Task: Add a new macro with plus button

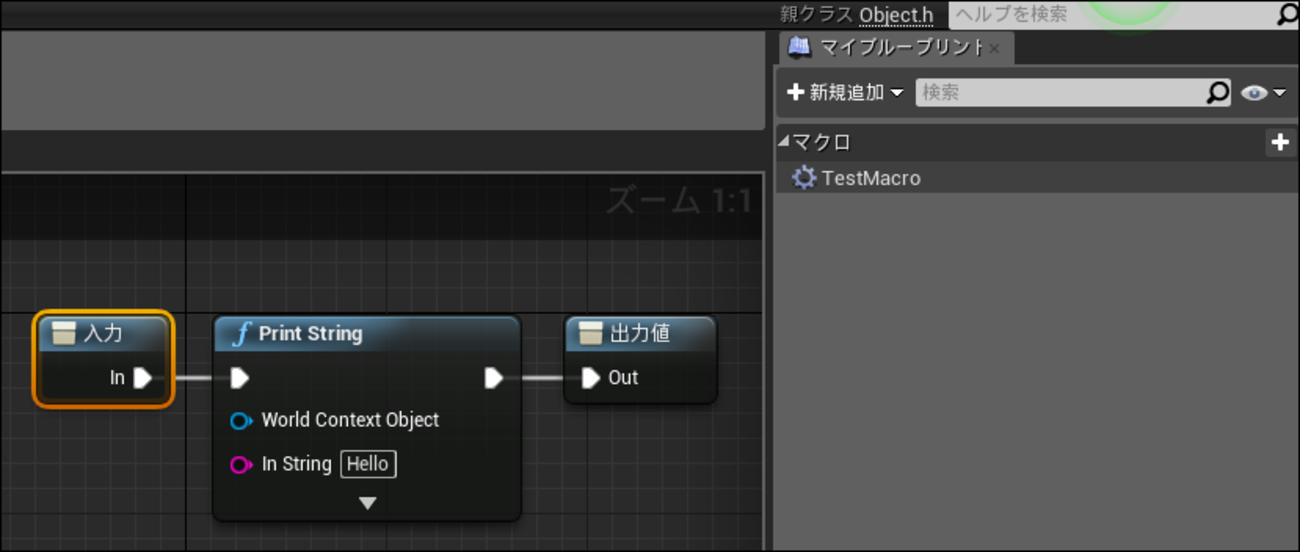Action: (x=1280, y=142)
